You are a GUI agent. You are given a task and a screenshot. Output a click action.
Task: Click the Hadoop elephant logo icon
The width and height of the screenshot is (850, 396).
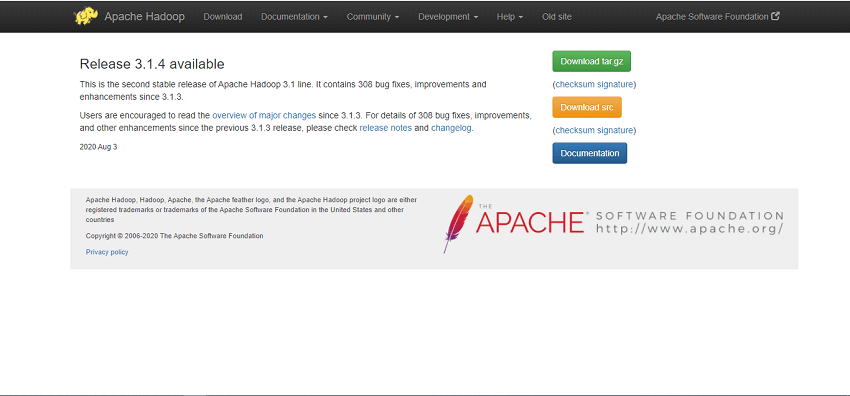pos(86,16)
